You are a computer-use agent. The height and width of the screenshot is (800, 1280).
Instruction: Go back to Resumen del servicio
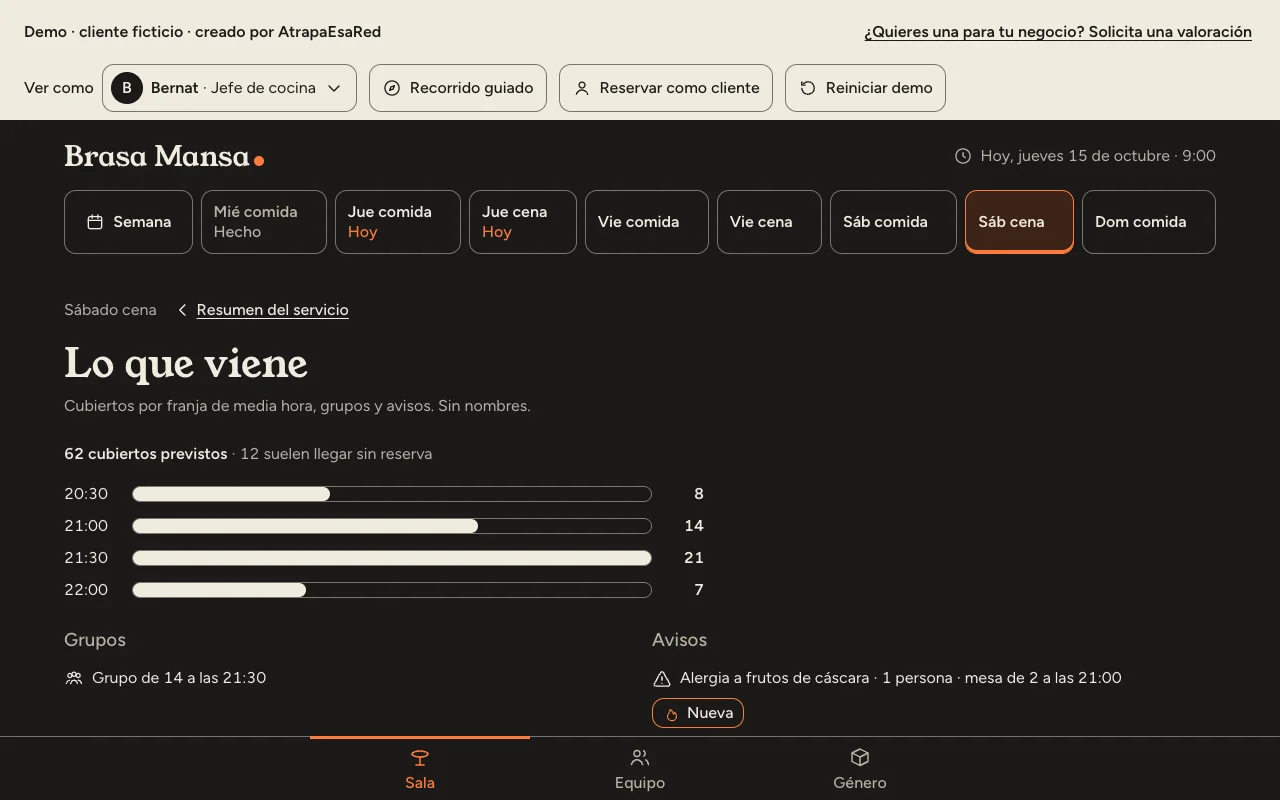[x=272, y=310]
